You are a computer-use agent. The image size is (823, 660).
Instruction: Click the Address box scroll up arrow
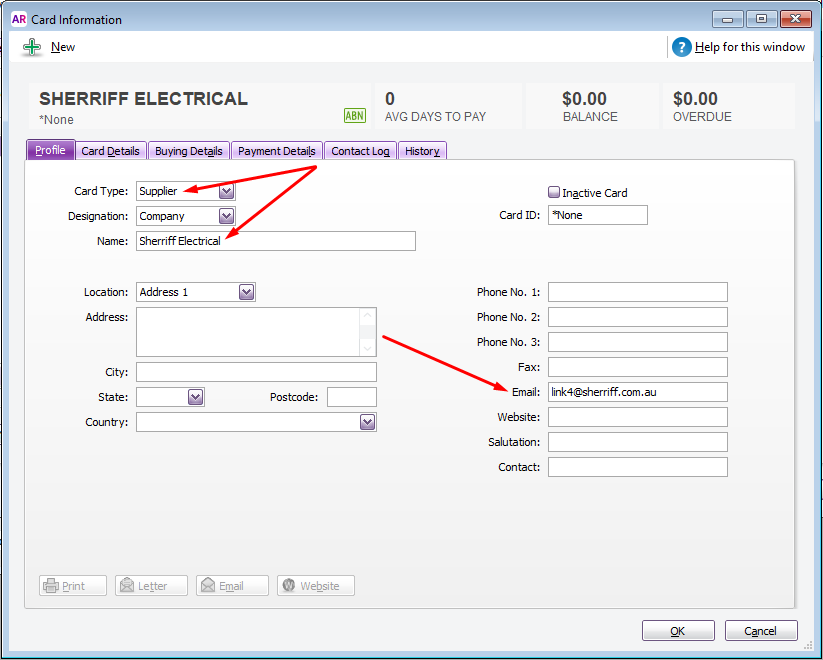coord(367,316)
